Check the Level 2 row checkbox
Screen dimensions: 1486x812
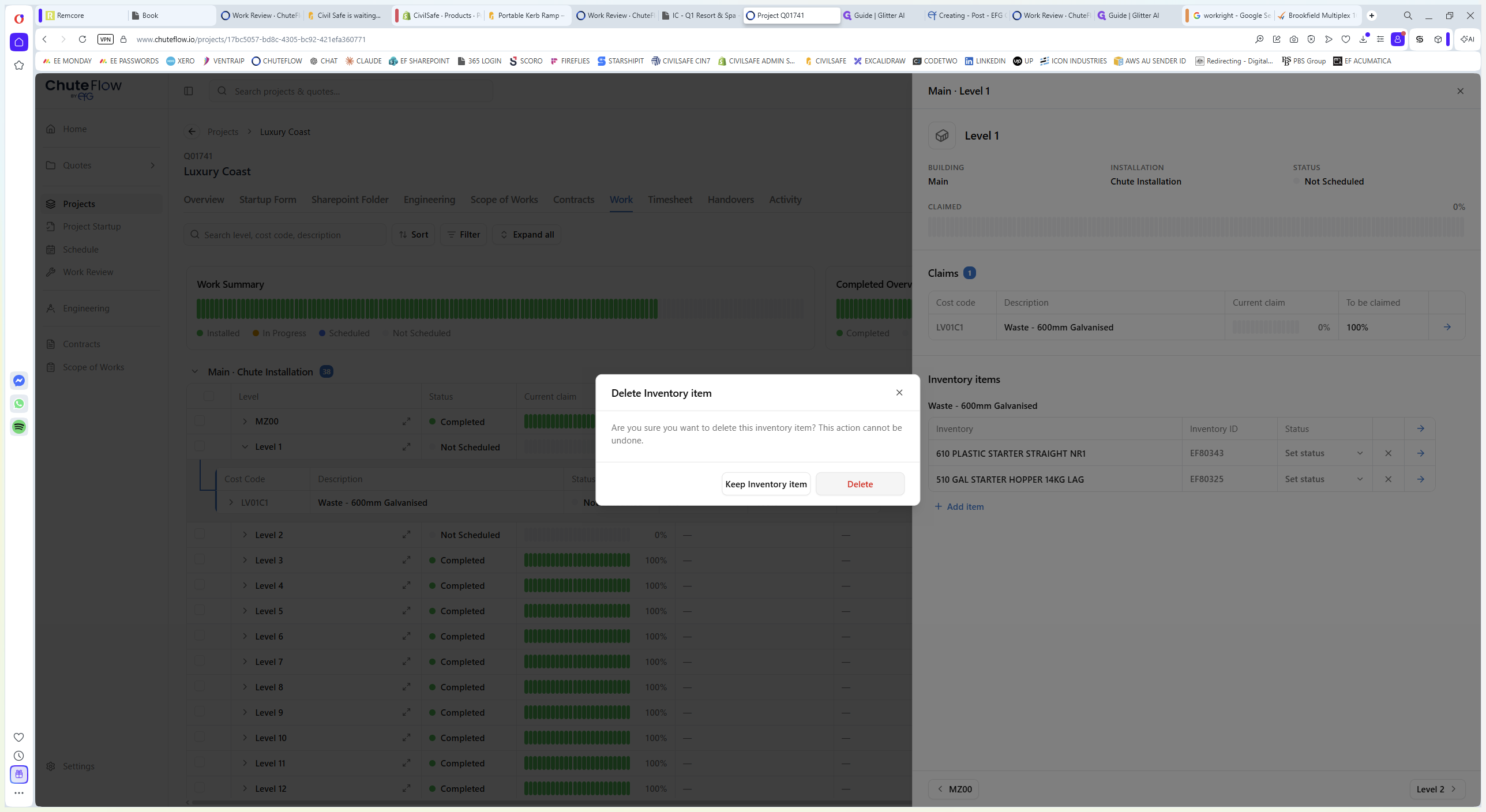pos(200,534)
